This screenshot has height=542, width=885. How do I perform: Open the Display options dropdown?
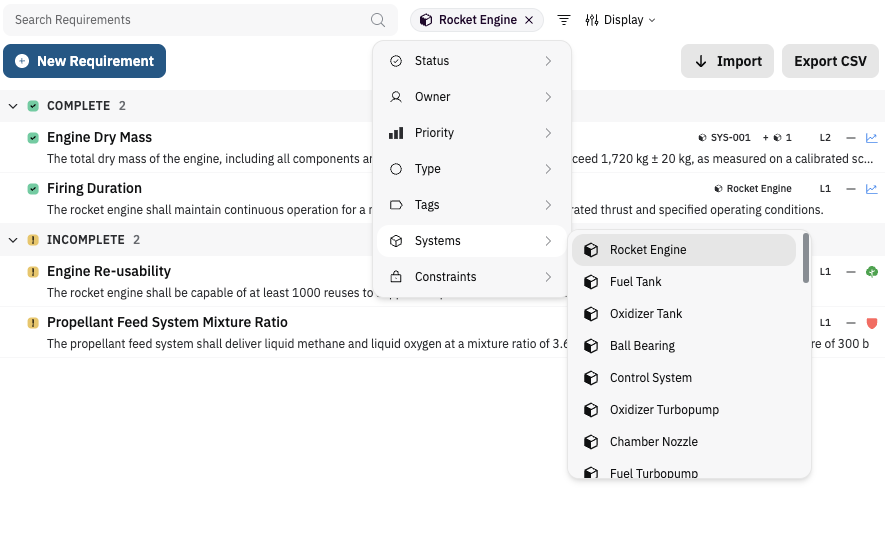point(620,20)
